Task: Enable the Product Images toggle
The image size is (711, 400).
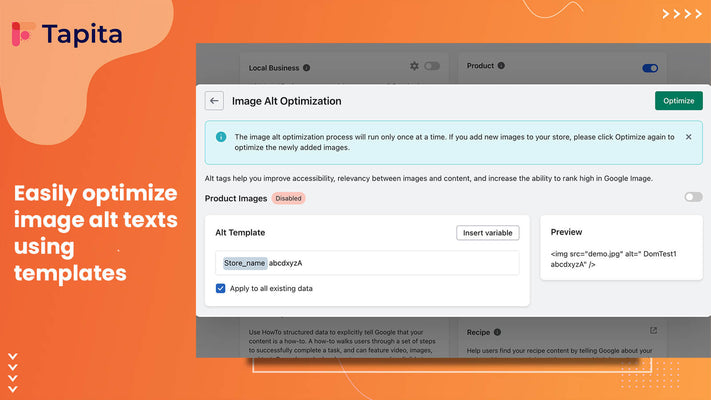Action: 693,198
